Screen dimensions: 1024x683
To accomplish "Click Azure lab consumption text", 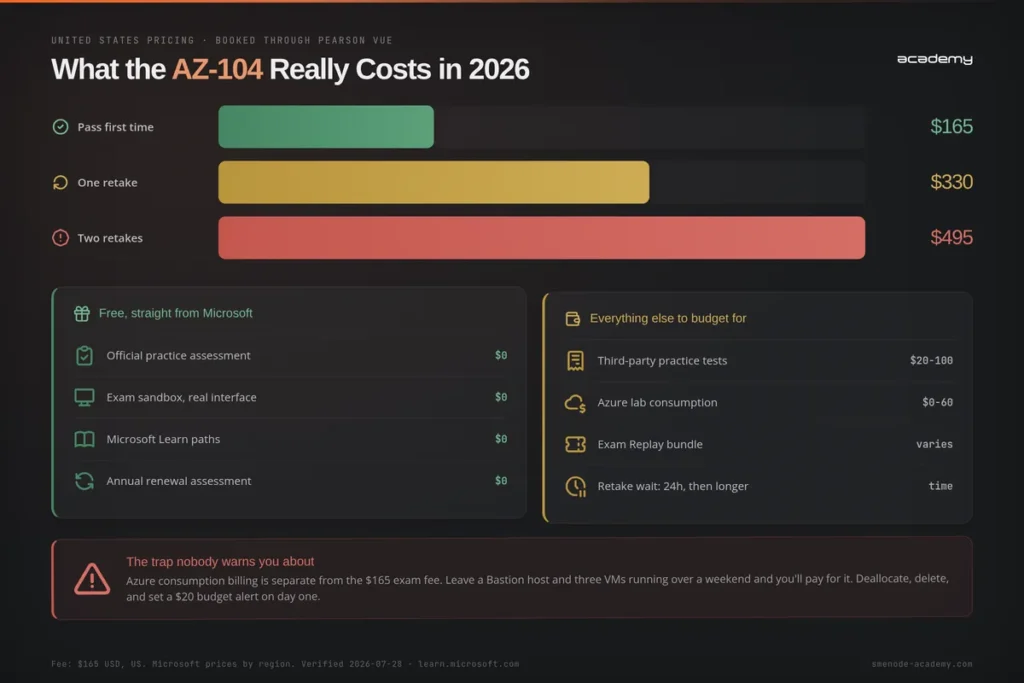I will tap(658, 403).
